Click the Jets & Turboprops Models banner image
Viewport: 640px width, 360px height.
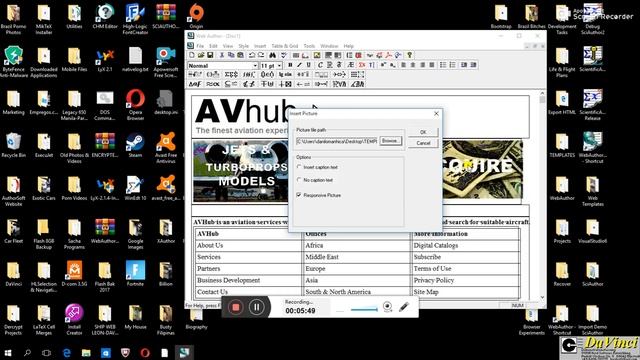click(x=240, y=171)
